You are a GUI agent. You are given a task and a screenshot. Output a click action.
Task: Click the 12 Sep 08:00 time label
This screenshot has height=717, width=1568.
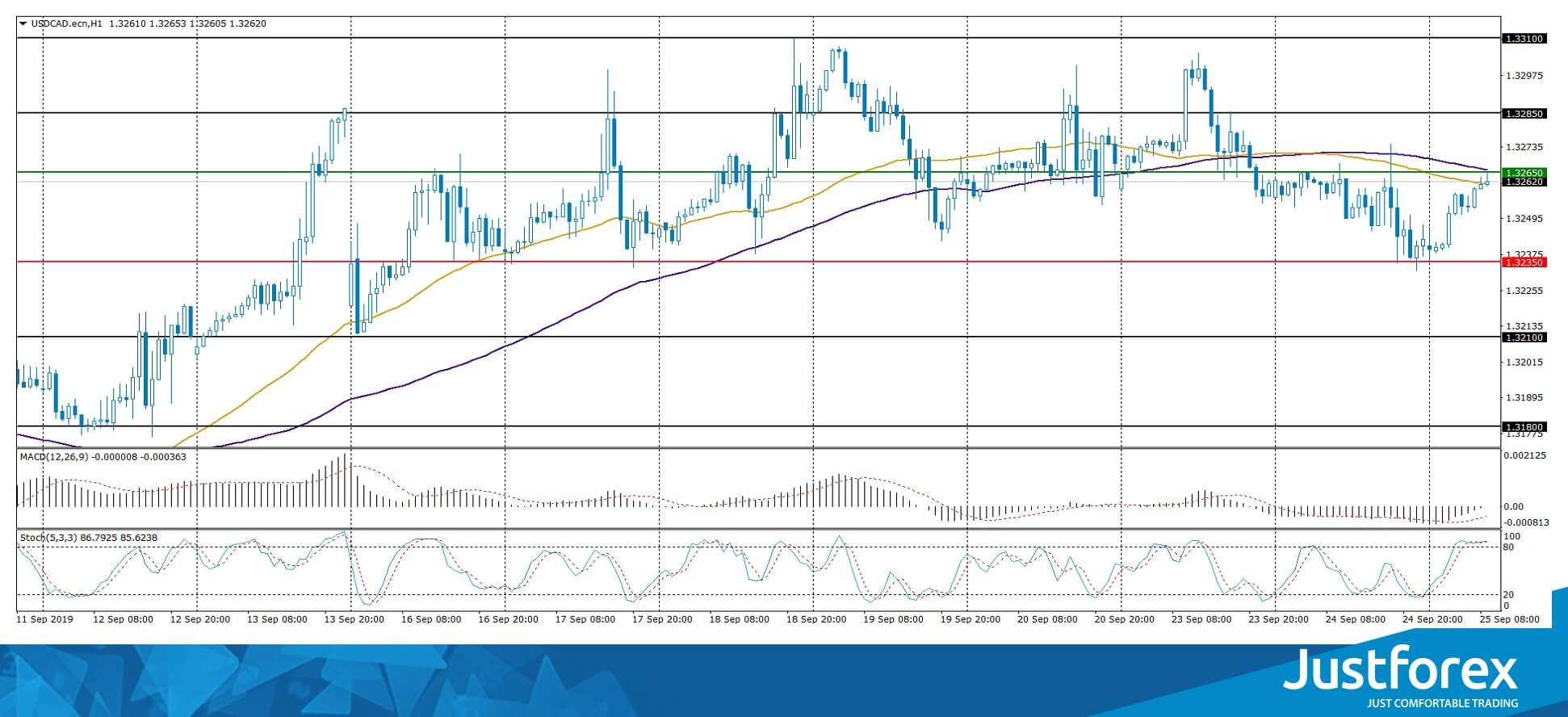tap(123, 619)
